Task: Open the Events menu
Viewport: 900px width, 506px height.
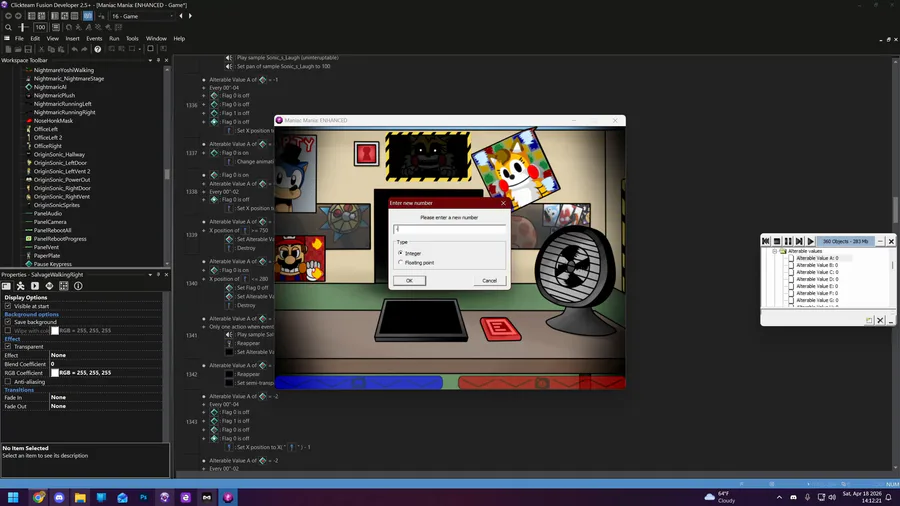Action: [94, 38]
